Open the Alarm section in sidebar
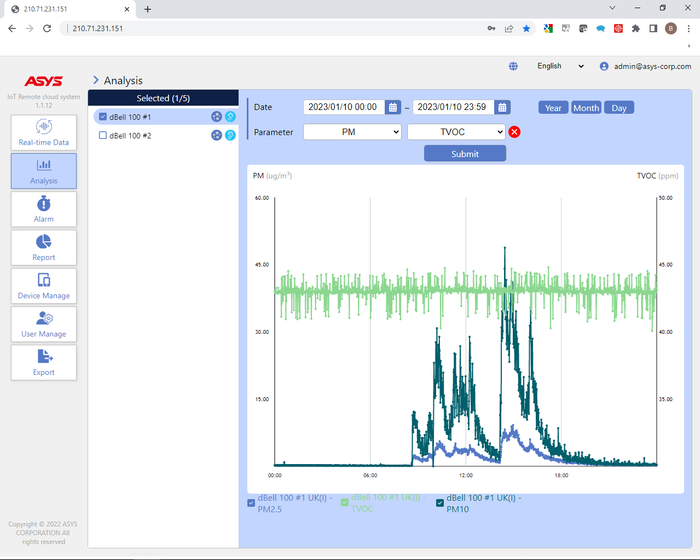This screenshot has width=700, height=560. tap(43, 209)
